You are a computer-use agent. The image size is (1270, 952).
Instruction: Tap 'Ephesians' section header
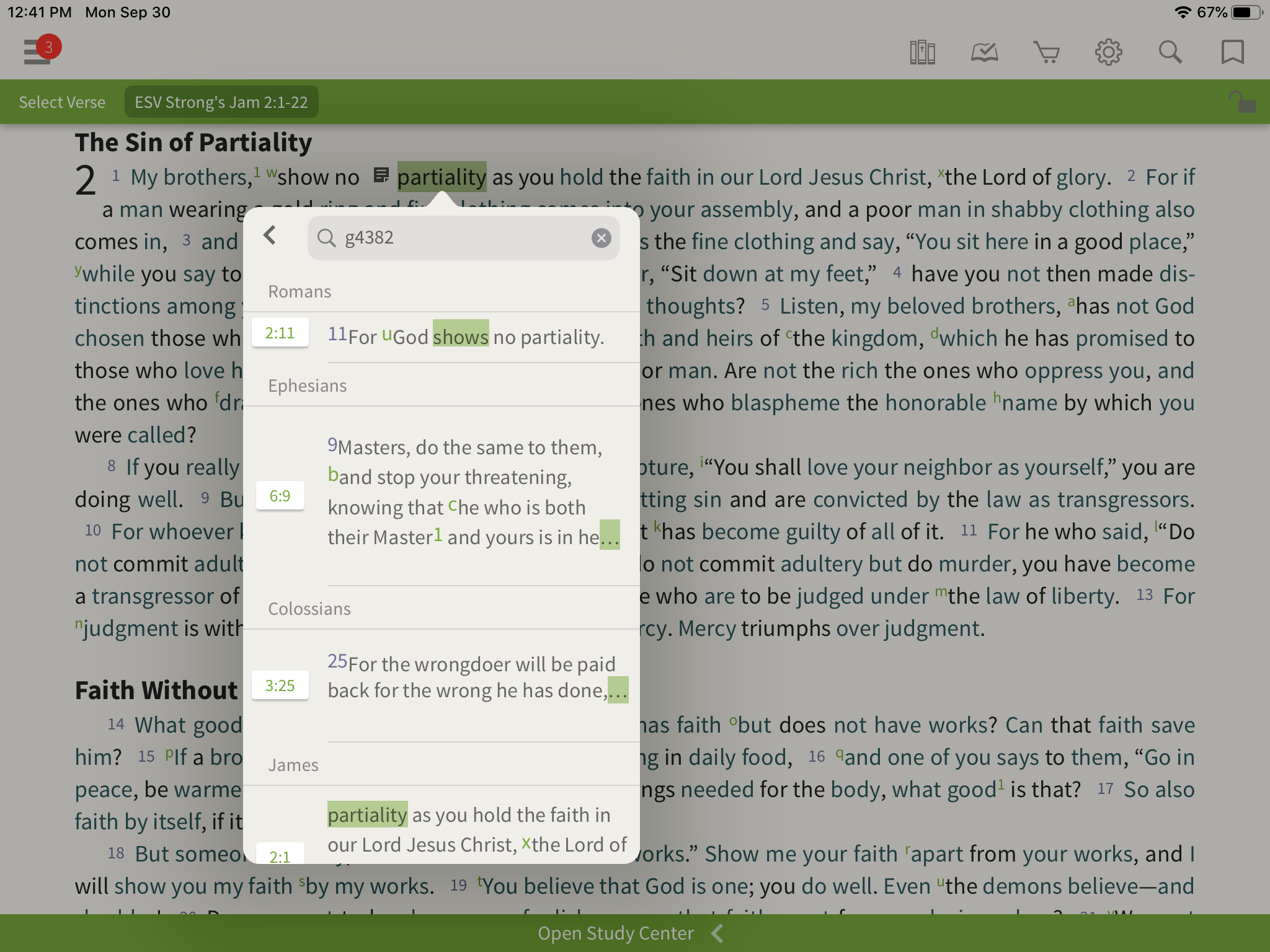308,386
